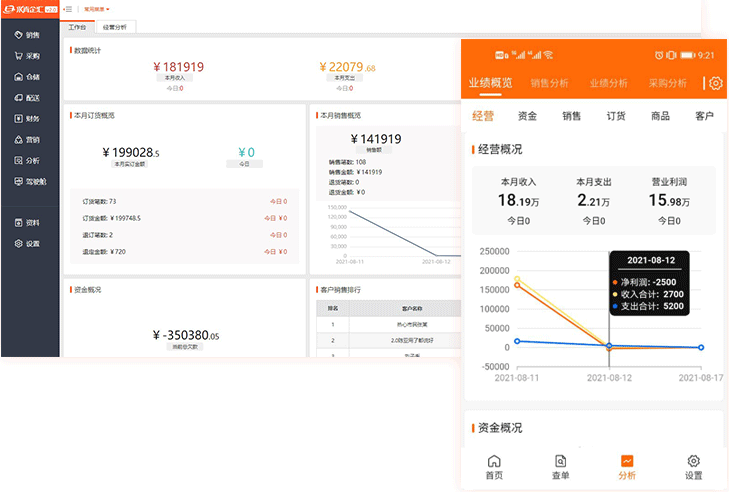
Task: Open 财务 module in the sidebar
Action: click(x=27, y=118)
